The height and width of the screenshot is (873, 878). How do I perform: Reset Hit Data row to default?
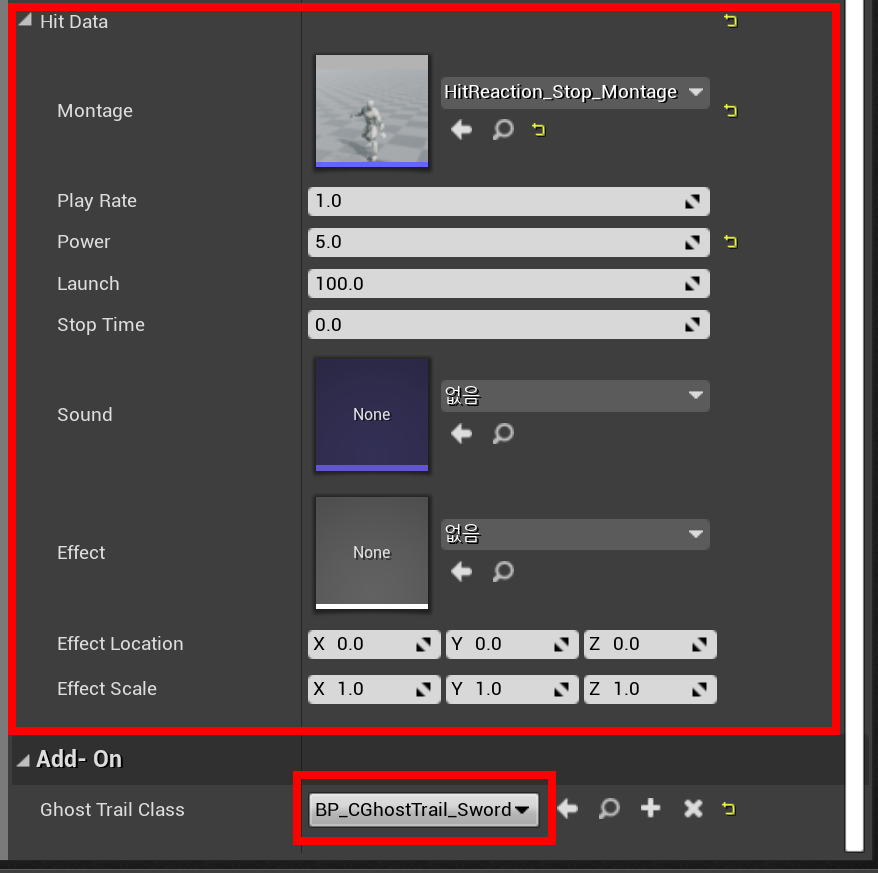point(730,21)
